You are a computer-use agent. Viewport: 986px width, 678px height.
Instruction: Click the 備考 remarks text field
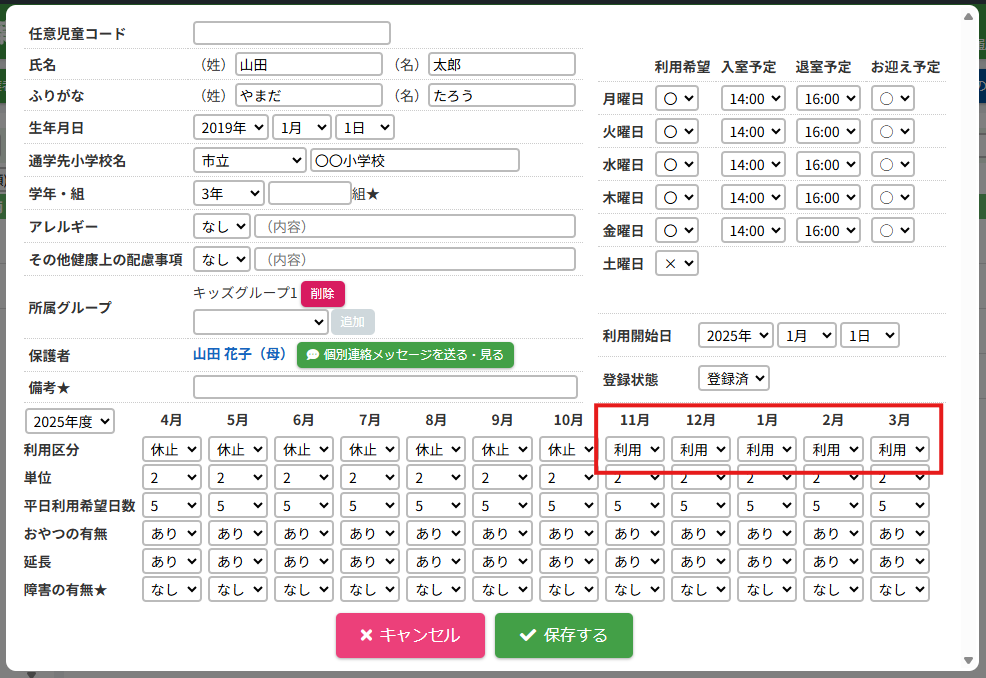coord(385,387)
